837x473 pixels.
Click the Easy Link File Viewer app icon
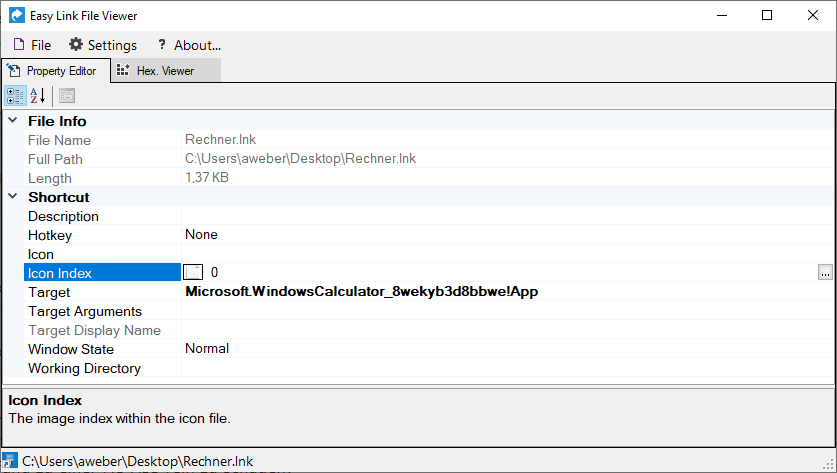point(17,16)
